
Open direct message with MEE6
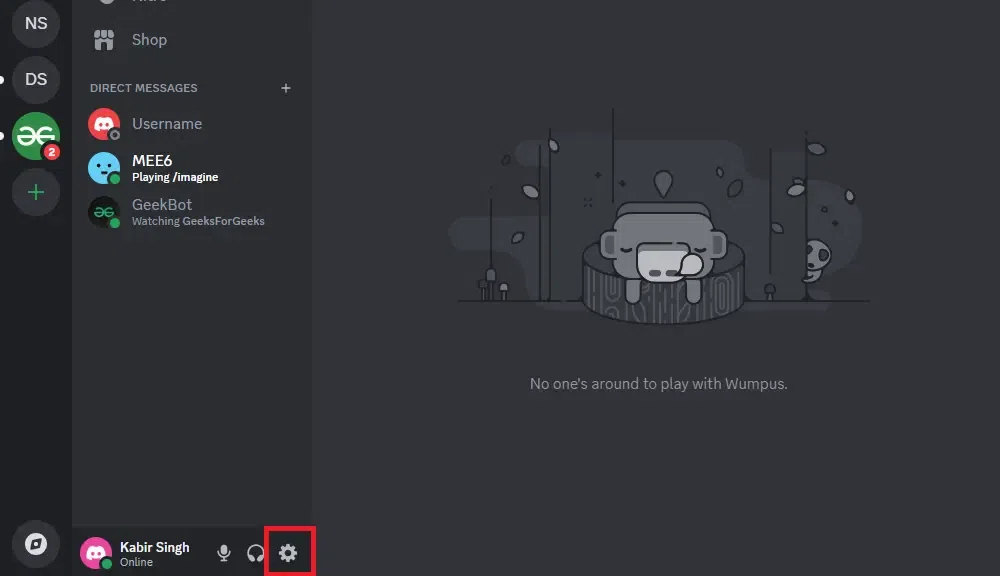192,168
